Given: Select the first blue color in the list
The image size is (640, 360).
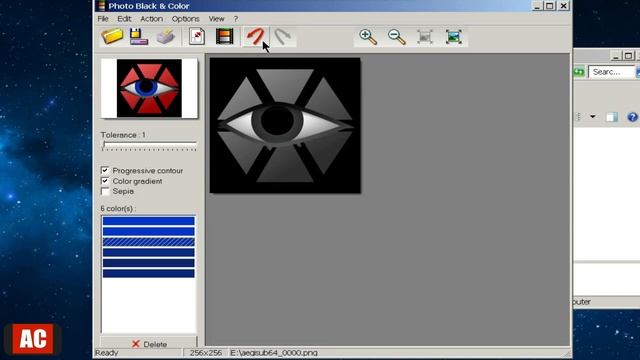Looking at the screenshot, I should [149, 221].
